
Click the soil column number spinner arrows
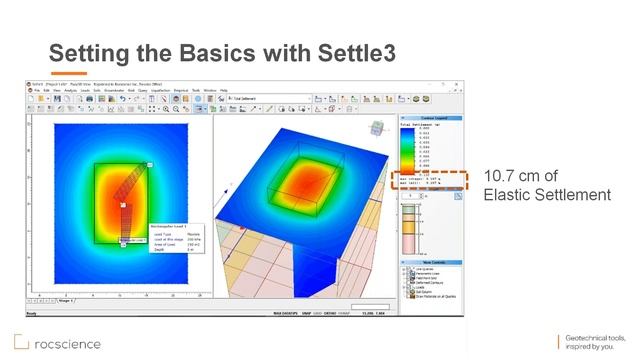[421, 196]
